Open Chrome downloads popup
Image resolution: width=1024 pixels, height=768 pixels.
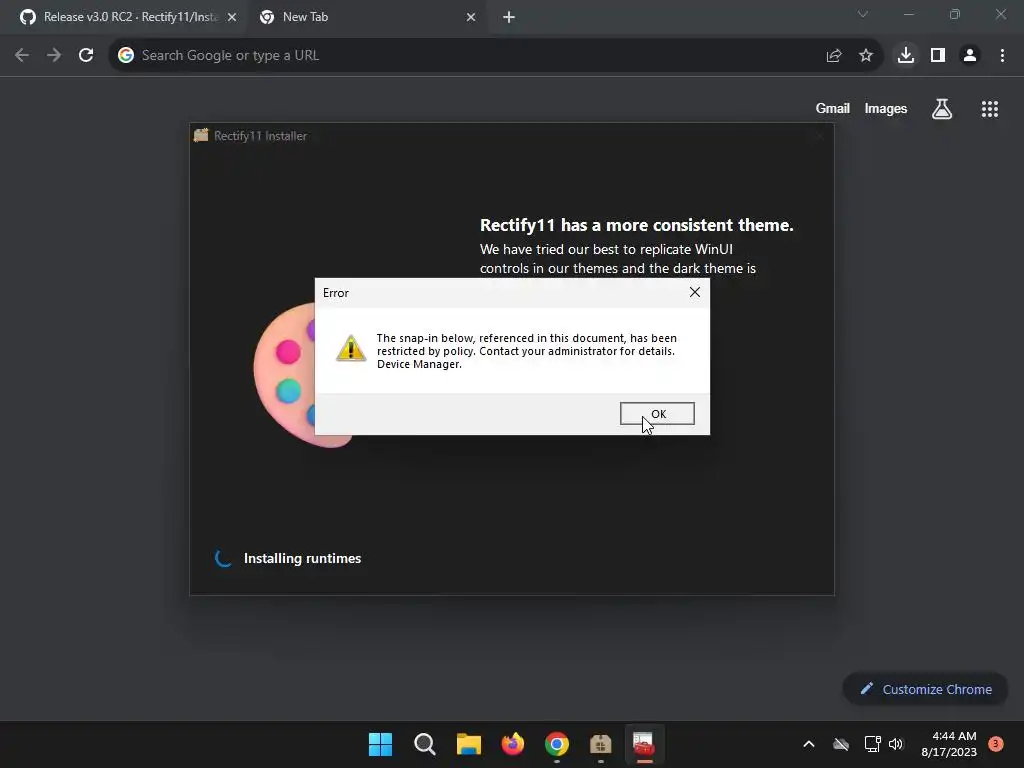906,55
